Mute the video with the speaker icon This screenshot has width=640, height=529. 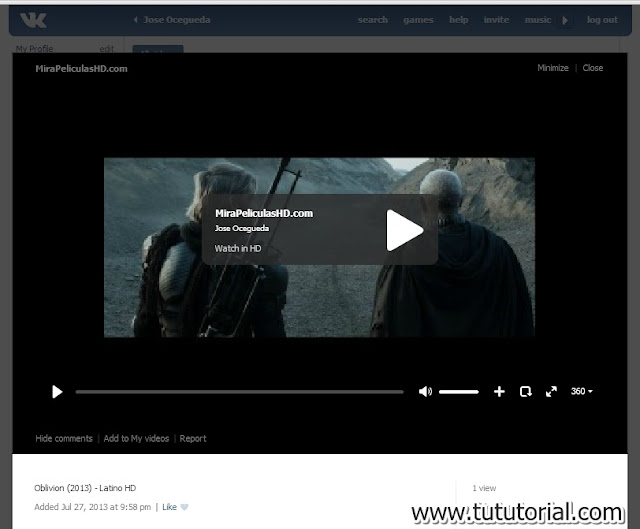(x=425, y=391)
